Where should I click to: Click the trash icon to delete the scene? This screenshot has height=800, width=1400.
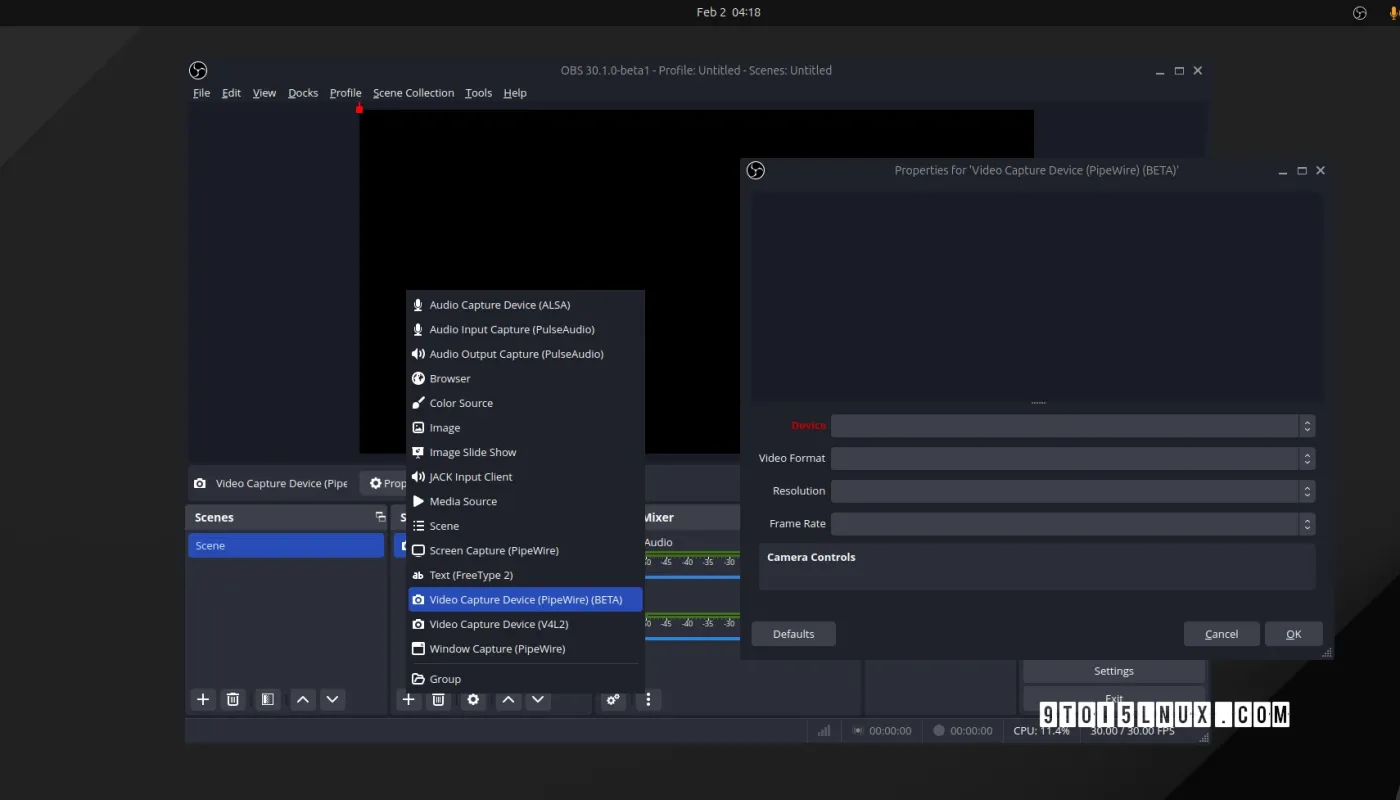233,699
